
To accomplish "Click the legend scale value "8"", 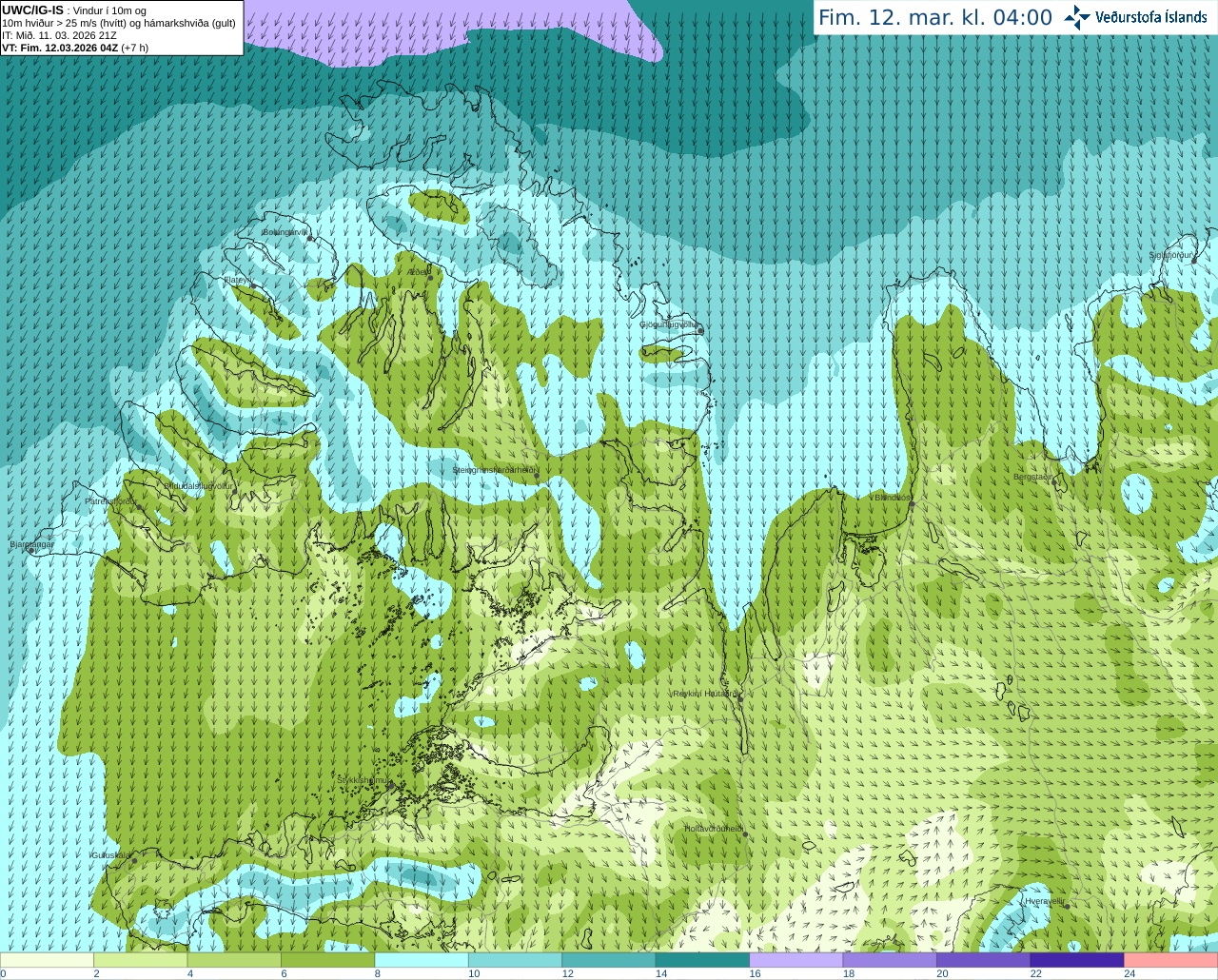I will [x=378, y=973].
